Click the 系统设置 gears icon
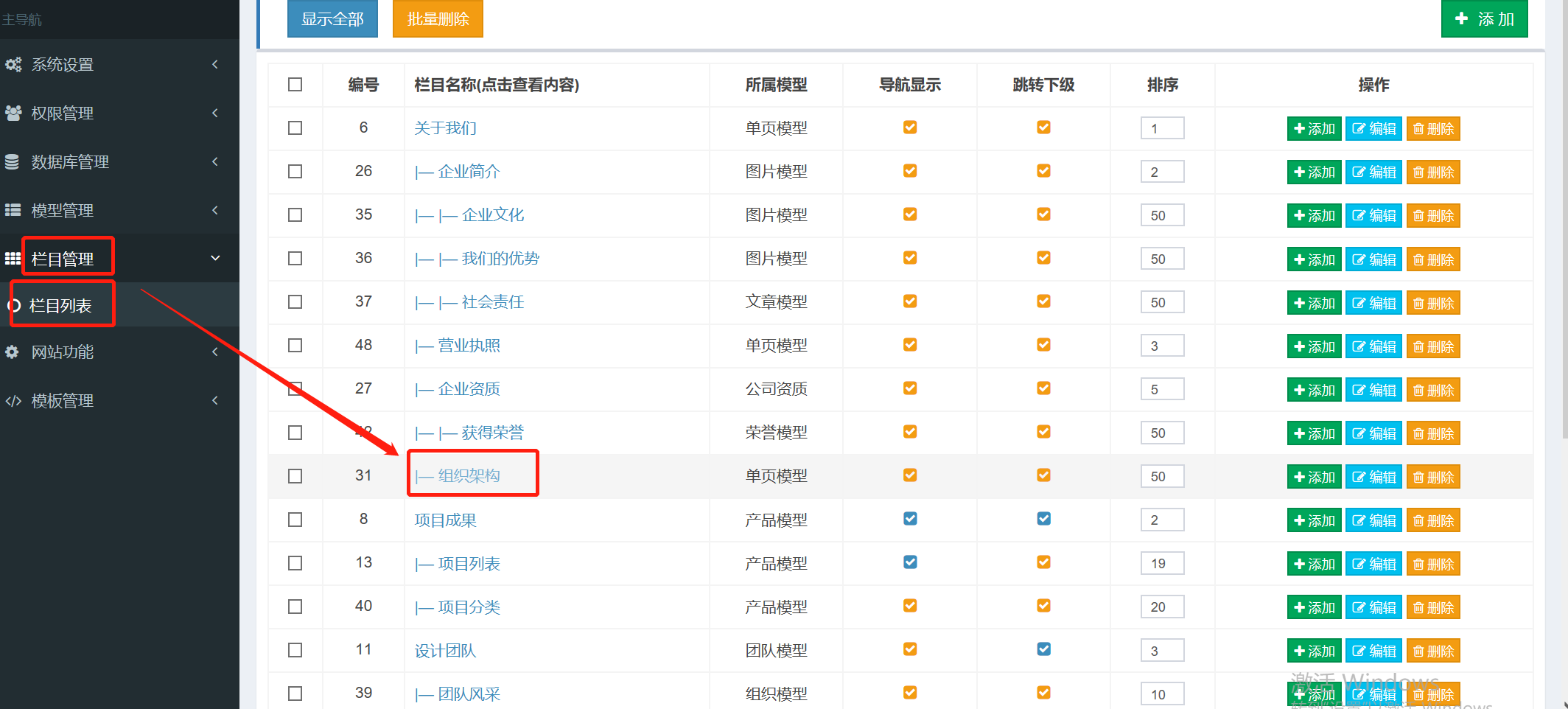This screenshot has width=1568, height=709. tap(13, 65)
